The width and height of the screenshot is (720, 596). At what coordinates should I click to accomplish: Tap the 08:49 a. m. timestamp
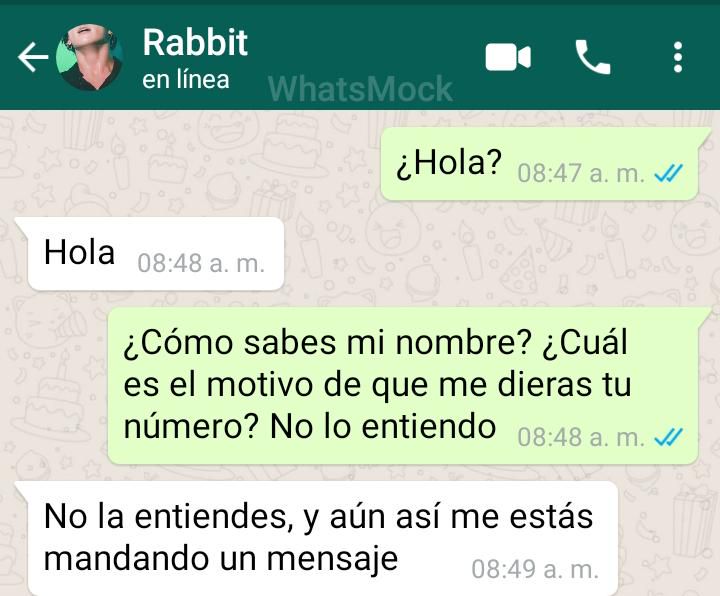[x=535, y=569]
